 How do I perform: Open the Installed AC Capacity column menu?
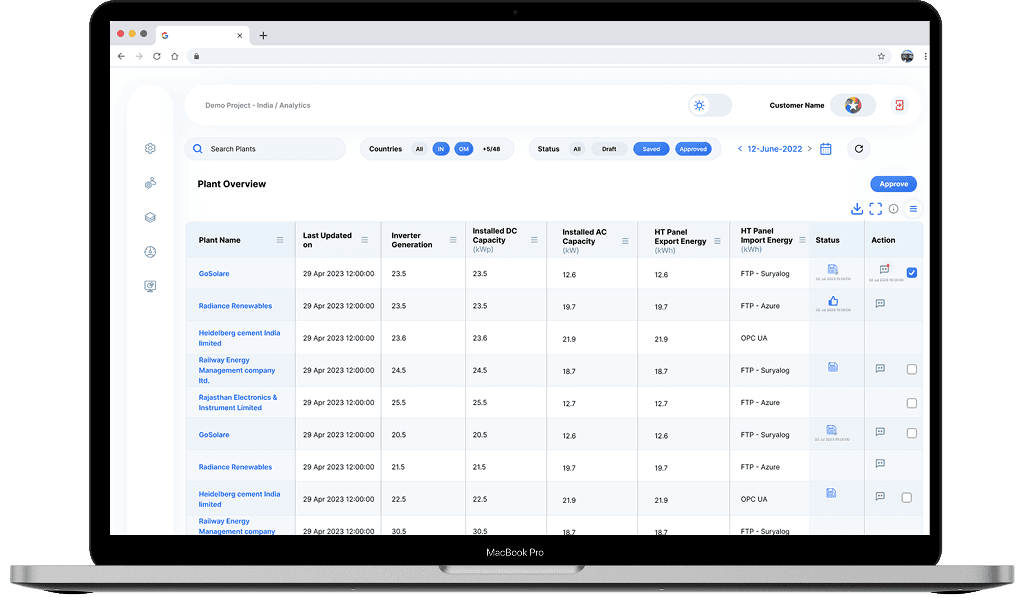point(625,241)
